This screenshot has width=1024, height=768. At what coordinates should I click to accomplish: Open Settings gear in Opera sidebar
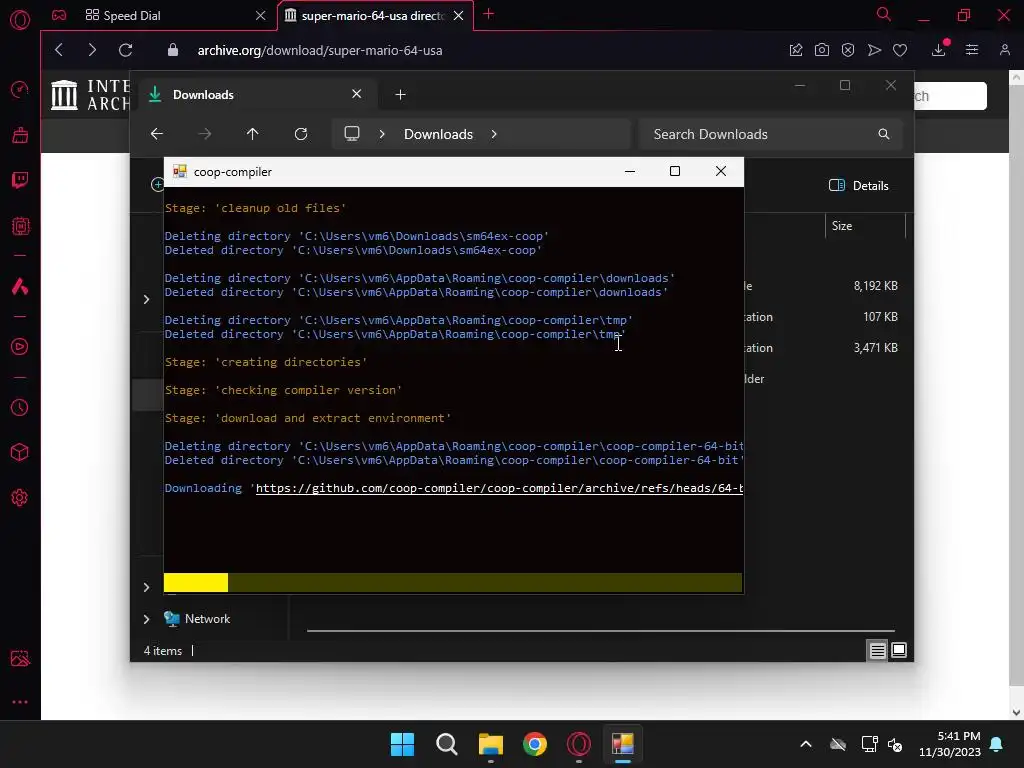(x=20, y=498)
